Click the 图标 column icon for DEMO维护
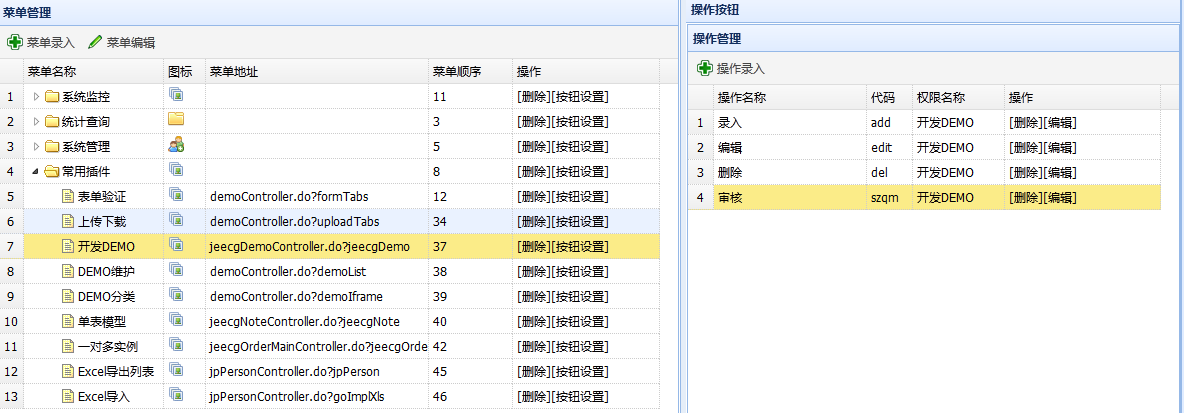Image resolution: width=1184 pixels, height=413 pixels. [x=176, y=270]
